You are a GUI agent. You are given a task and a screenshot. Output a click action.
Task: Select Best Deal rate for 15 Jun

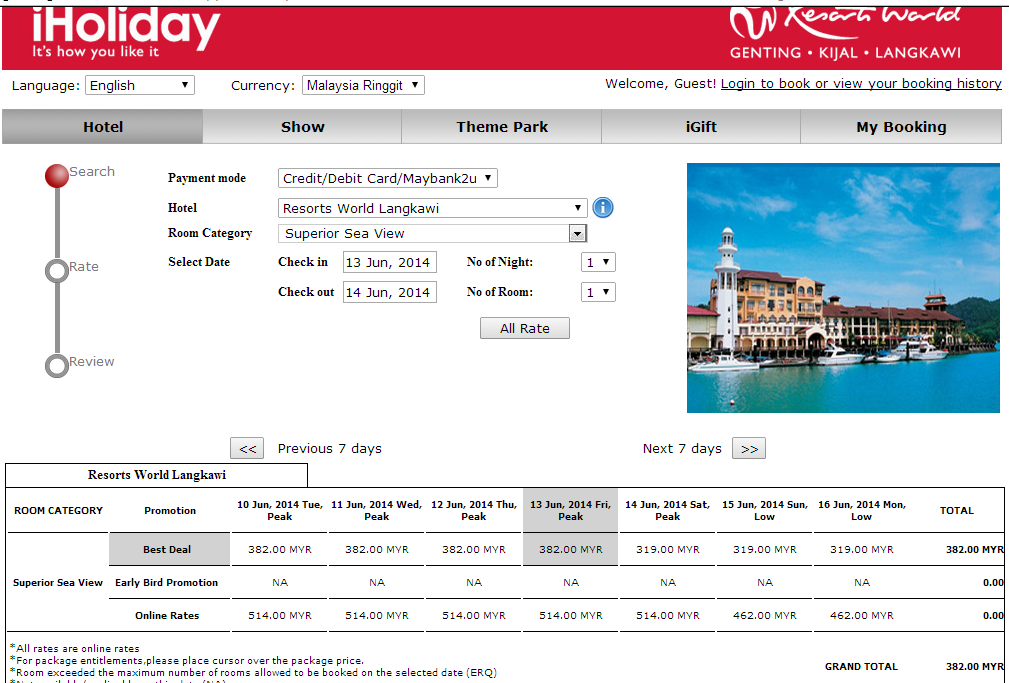(764, 549)
